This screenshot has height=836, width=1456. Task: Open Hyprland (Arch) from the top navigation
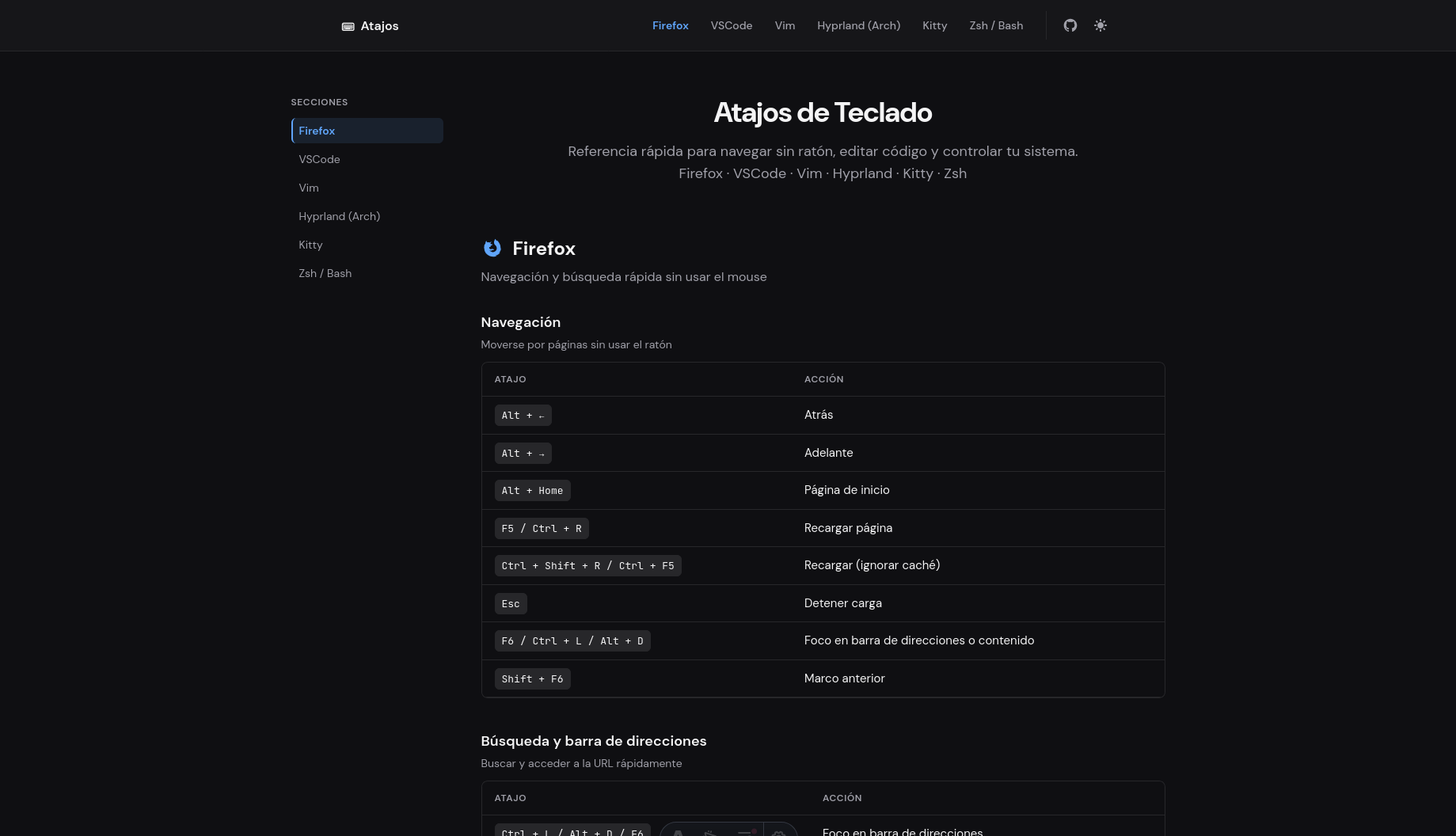pyautogui.click(x=858, y=25)
